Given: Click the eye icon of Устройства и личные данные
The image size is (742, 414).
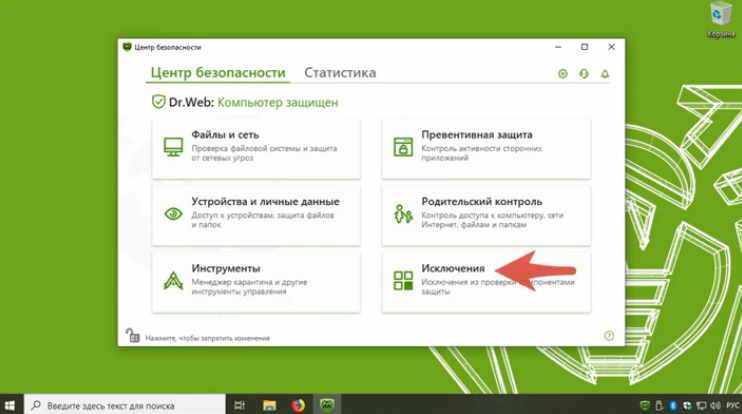Looking at the screenshot, I should pyautogui.click(x=173, y=214).
